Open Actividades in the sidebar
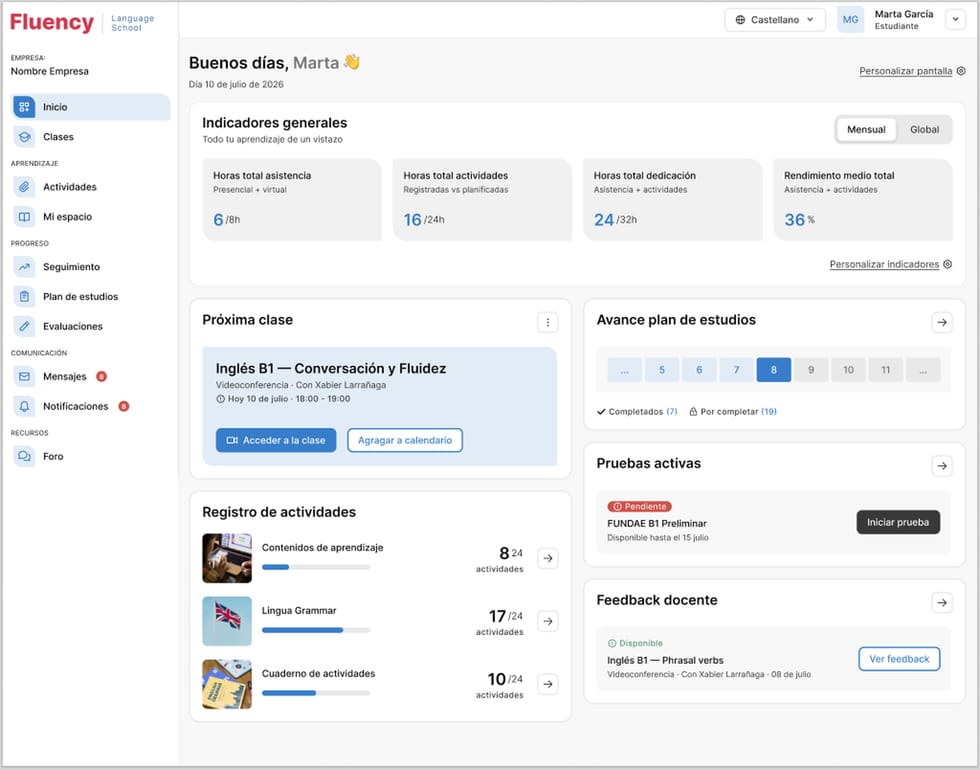This screenshot has width=980, height=770. point(91,187)
